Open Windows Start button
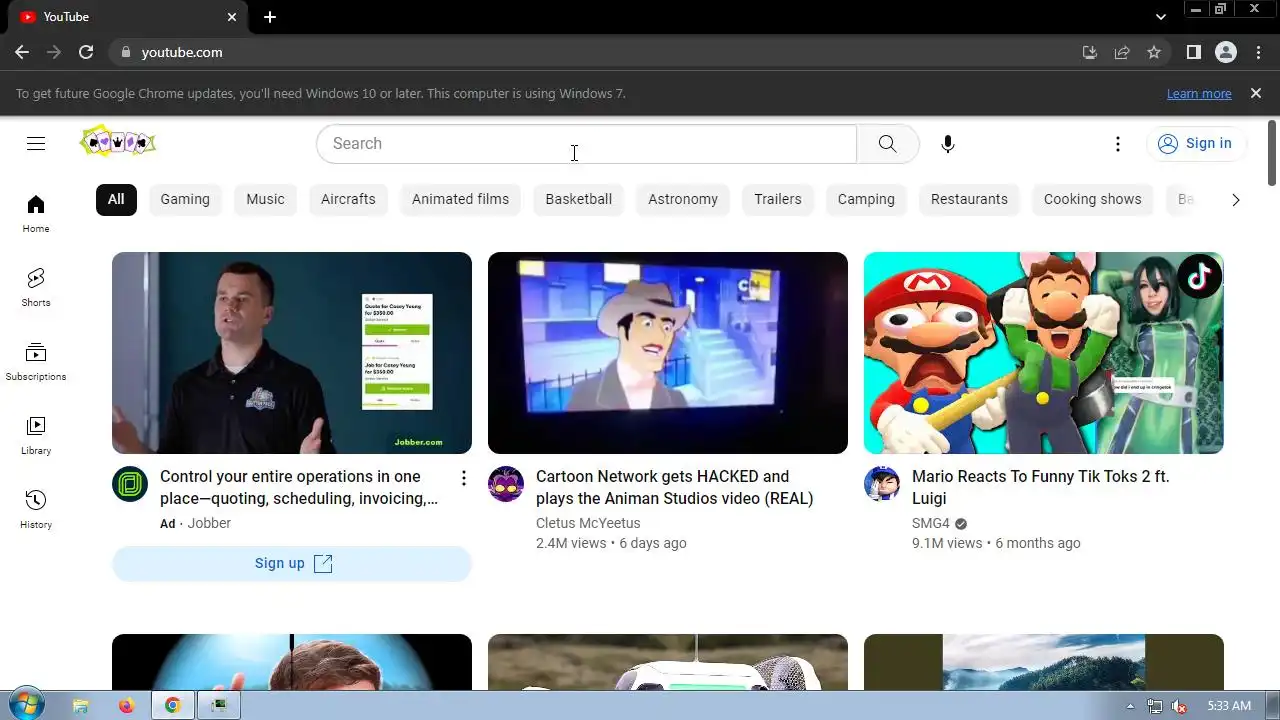 coord(25,705)
